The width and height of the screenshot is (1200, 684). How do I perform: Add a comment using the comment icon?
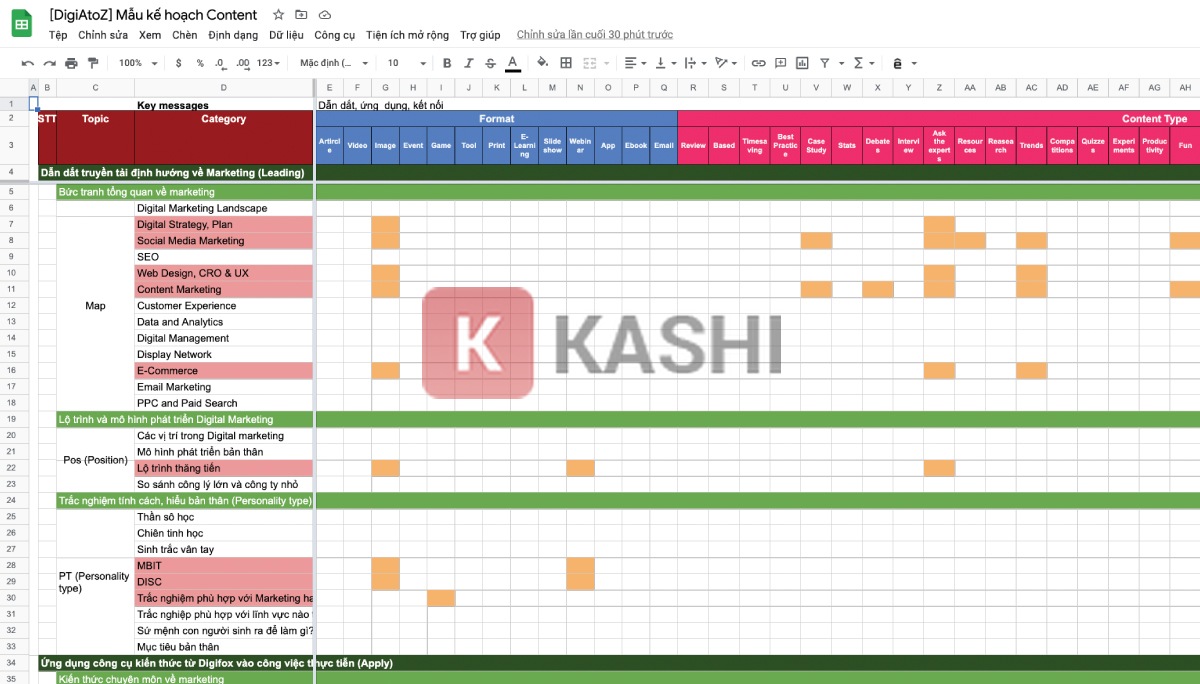(x=780, y=63)
